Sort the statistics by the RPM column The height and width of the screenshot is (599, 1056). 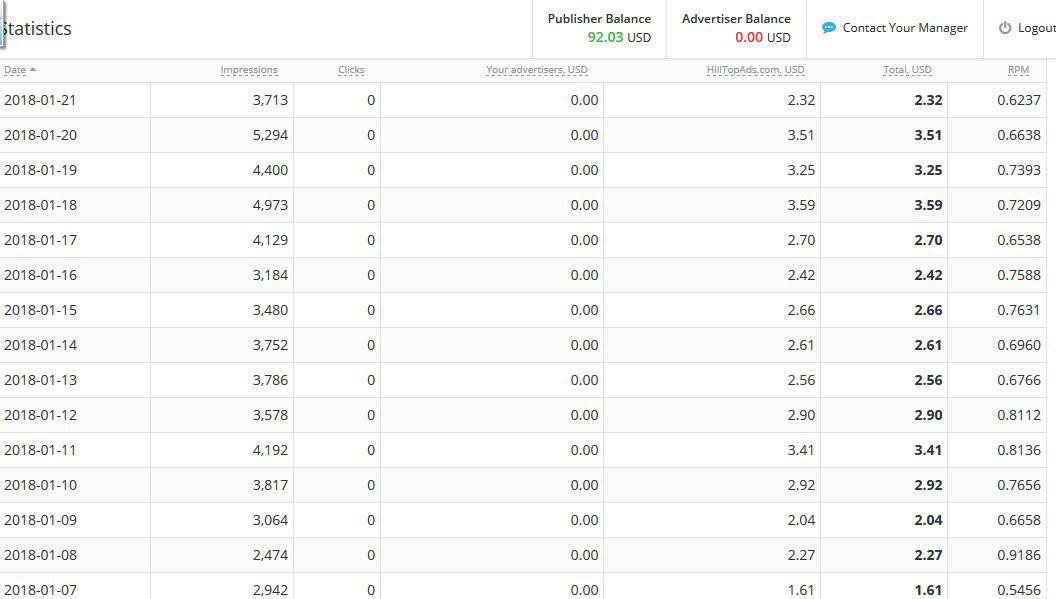pyautogui.click(x=1018, y=70)
